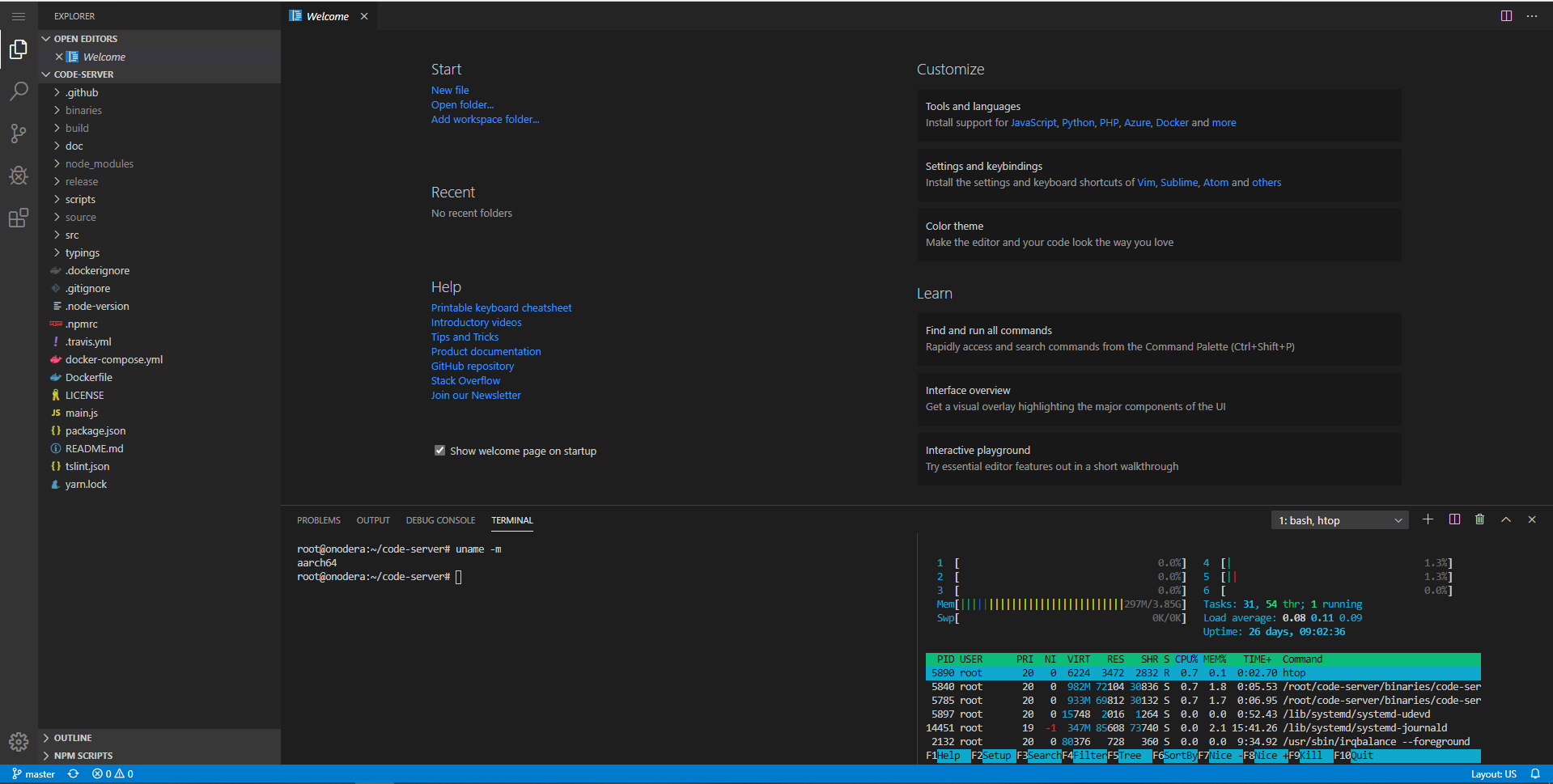
Task: Expand the src folder
Action: [x=159, y=235]
